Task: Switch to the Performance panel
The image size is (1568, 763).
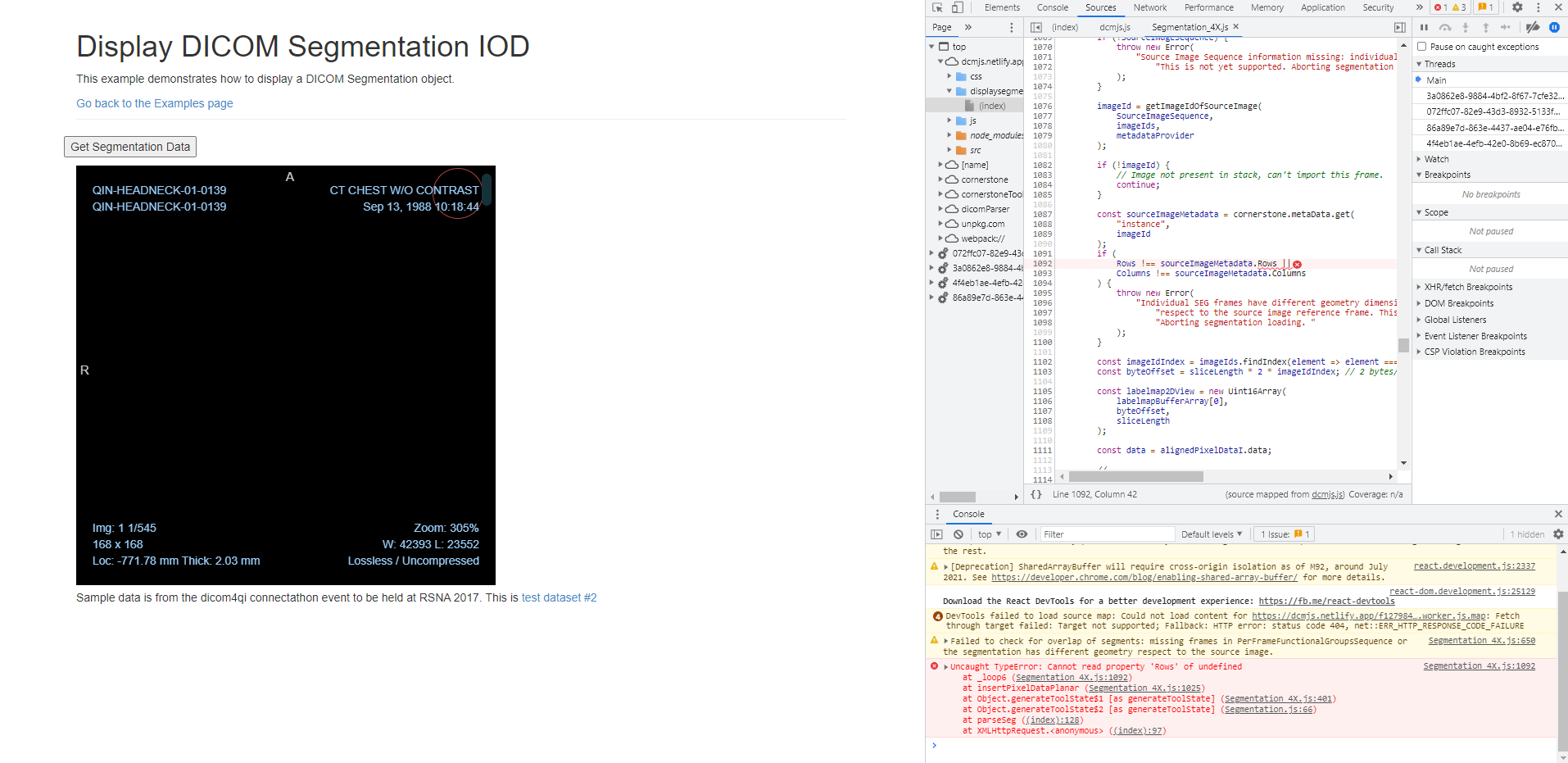Action: (x=1208, y=7)
